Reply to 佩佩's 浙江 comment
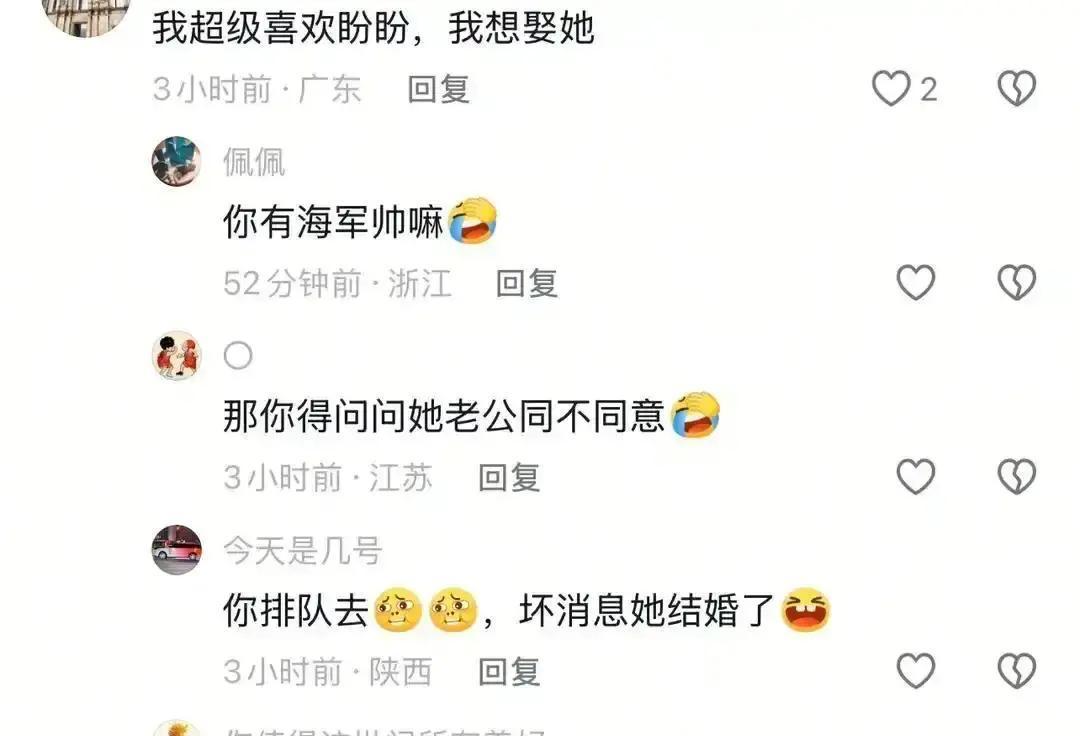 pyautogui.click(x=527, y=284)
